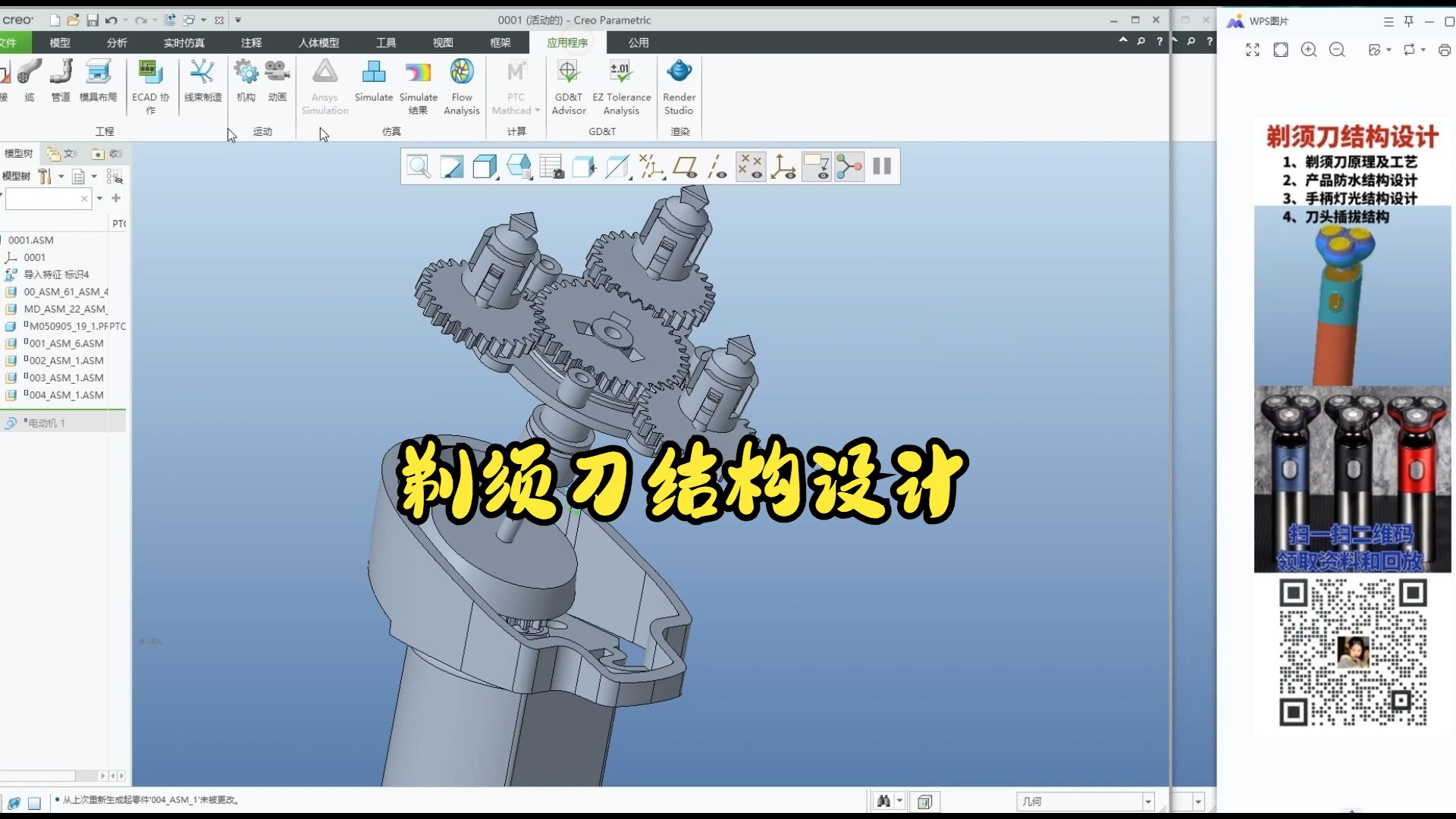The height and width of the screenshot is (819, 1456).
Task: Pause the simulation with the pause button
Action: pos(882,166)
